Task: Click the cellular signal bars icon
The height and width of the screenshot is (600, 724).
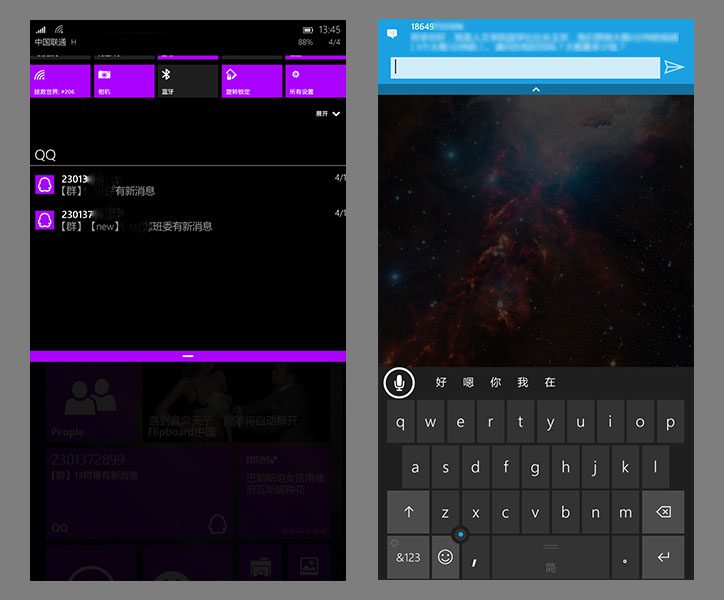Action: pos(41,30)
